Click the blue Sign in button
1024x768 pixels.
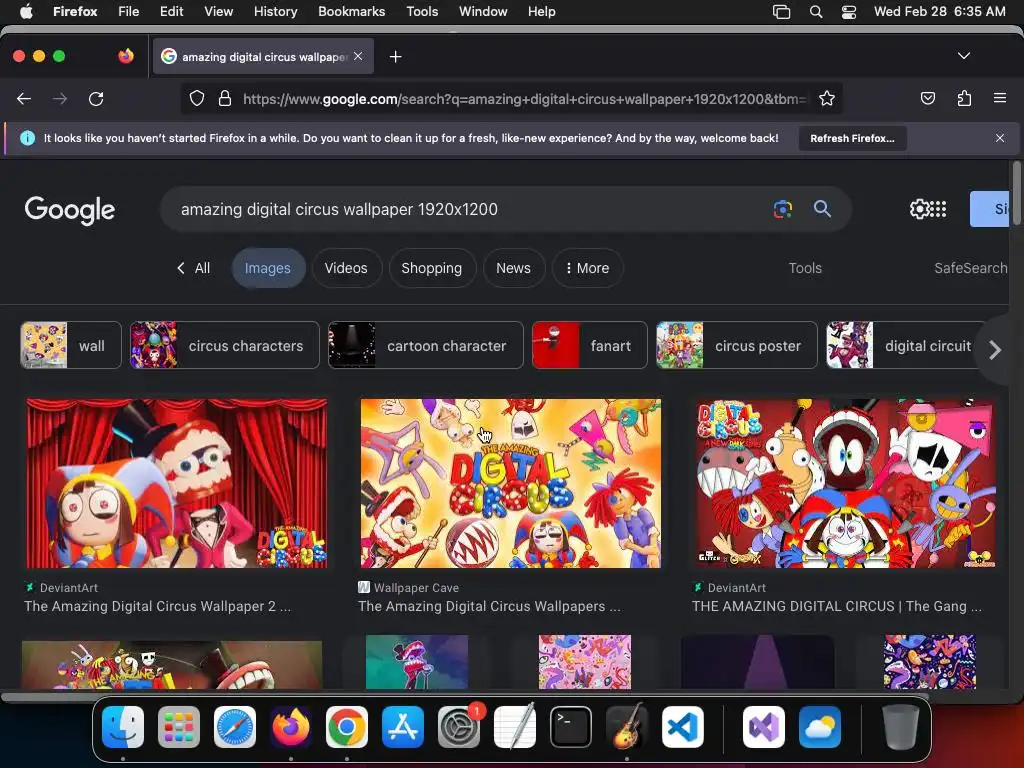[x=989, y=209]
